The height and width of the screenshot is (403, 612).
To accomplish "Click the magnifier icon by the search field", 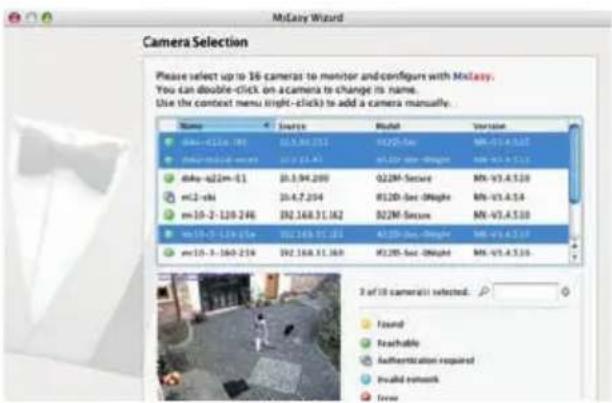I will point(484,291).
